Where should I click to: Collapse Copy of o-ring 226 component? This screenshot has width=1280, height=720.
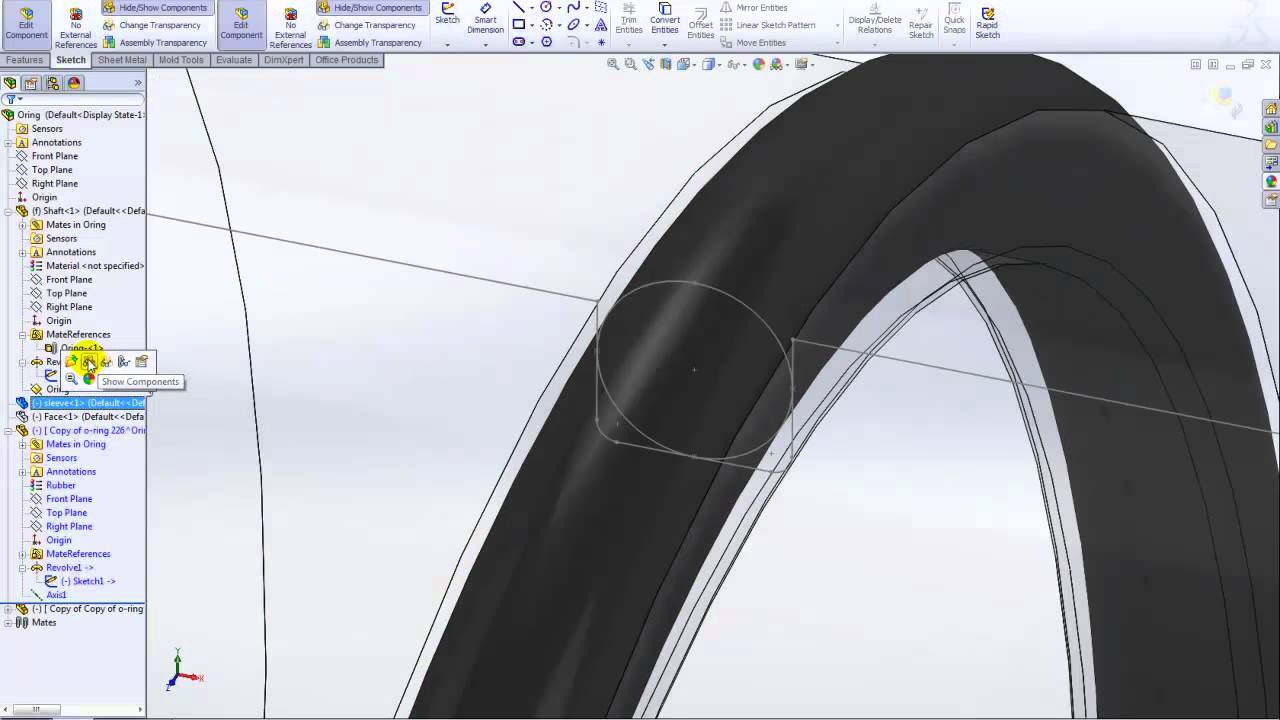(x=8, y=431)
